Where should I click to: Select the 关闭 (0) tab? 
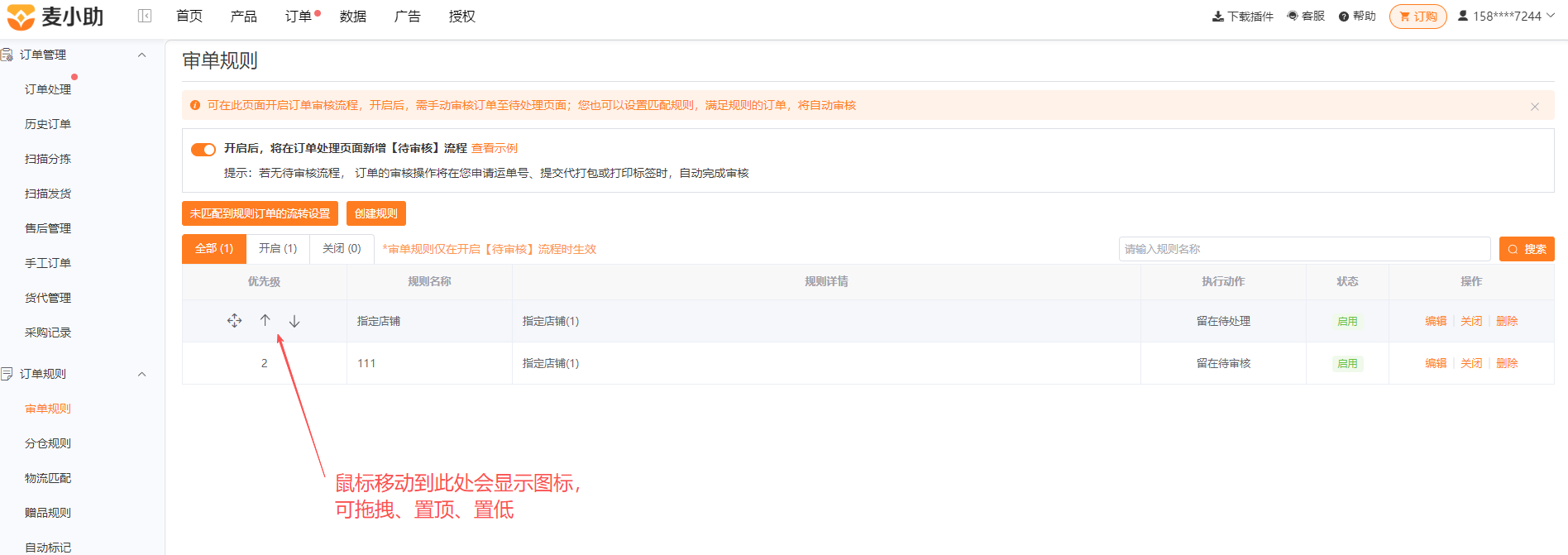342,249
